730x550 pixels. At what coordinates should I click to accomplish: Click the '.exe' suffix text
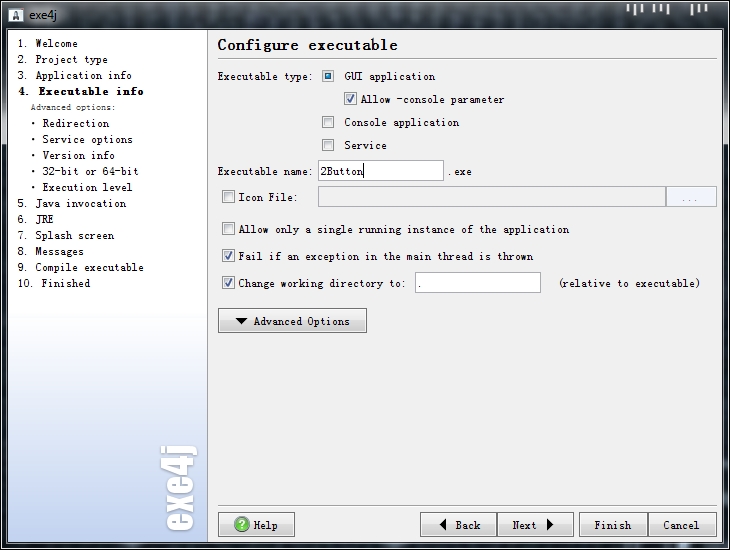pos(460,172)
